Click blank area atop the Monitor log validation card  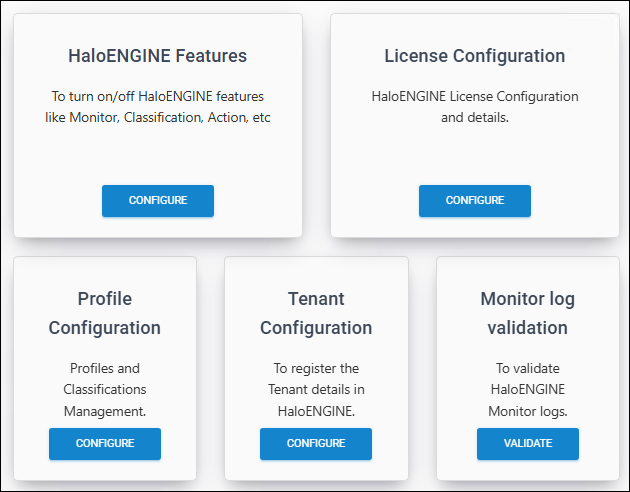point(527,270)
